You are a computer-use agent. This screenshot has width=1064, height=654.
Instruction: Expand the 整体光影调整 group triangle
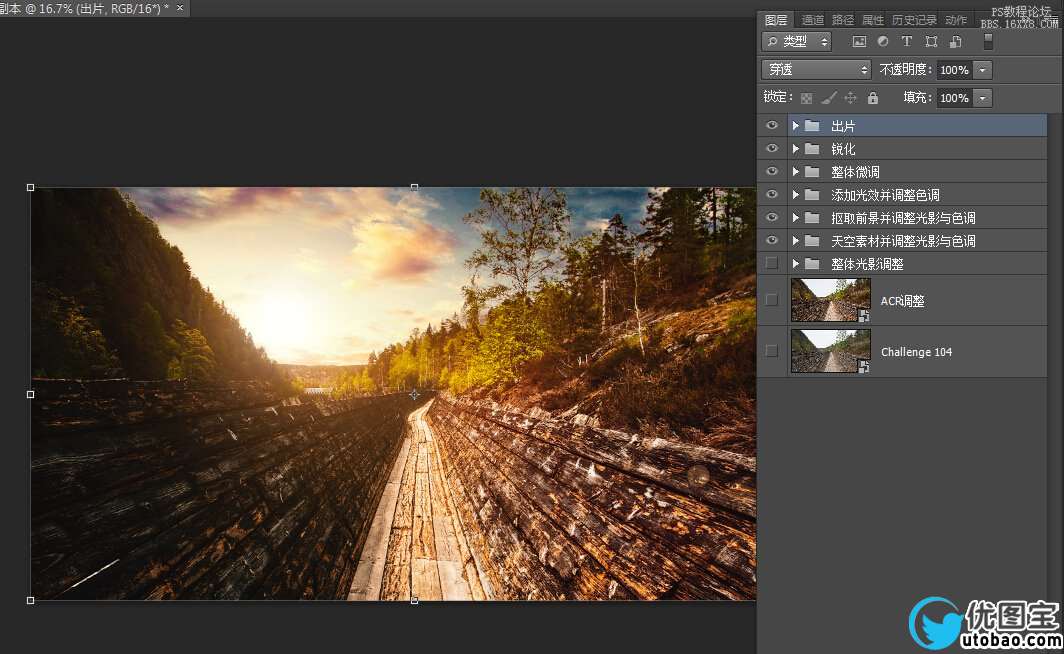pos(795,264)
